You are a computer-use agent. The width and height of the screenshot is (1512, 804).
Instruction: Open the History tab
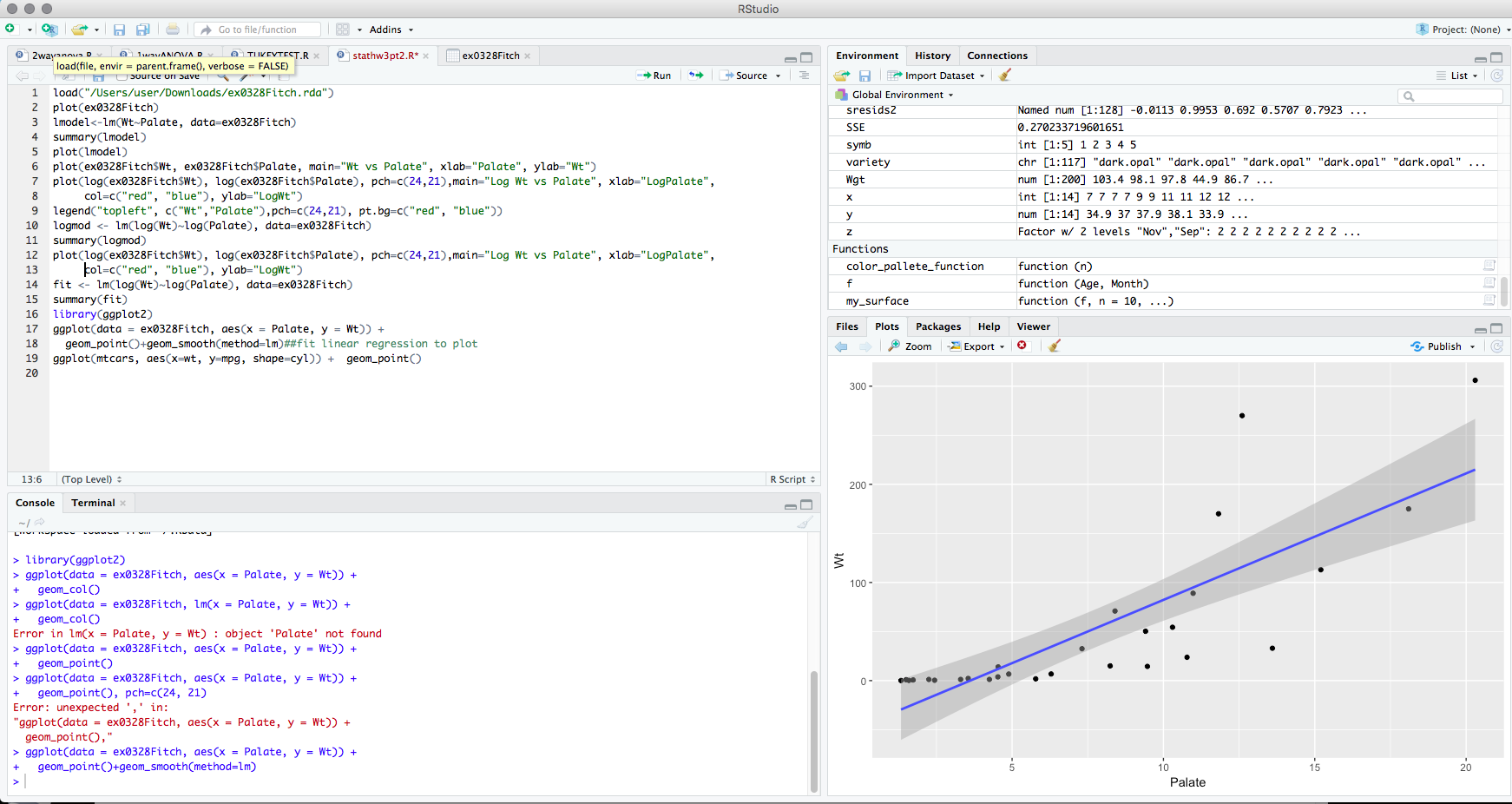tap(932, 56)
